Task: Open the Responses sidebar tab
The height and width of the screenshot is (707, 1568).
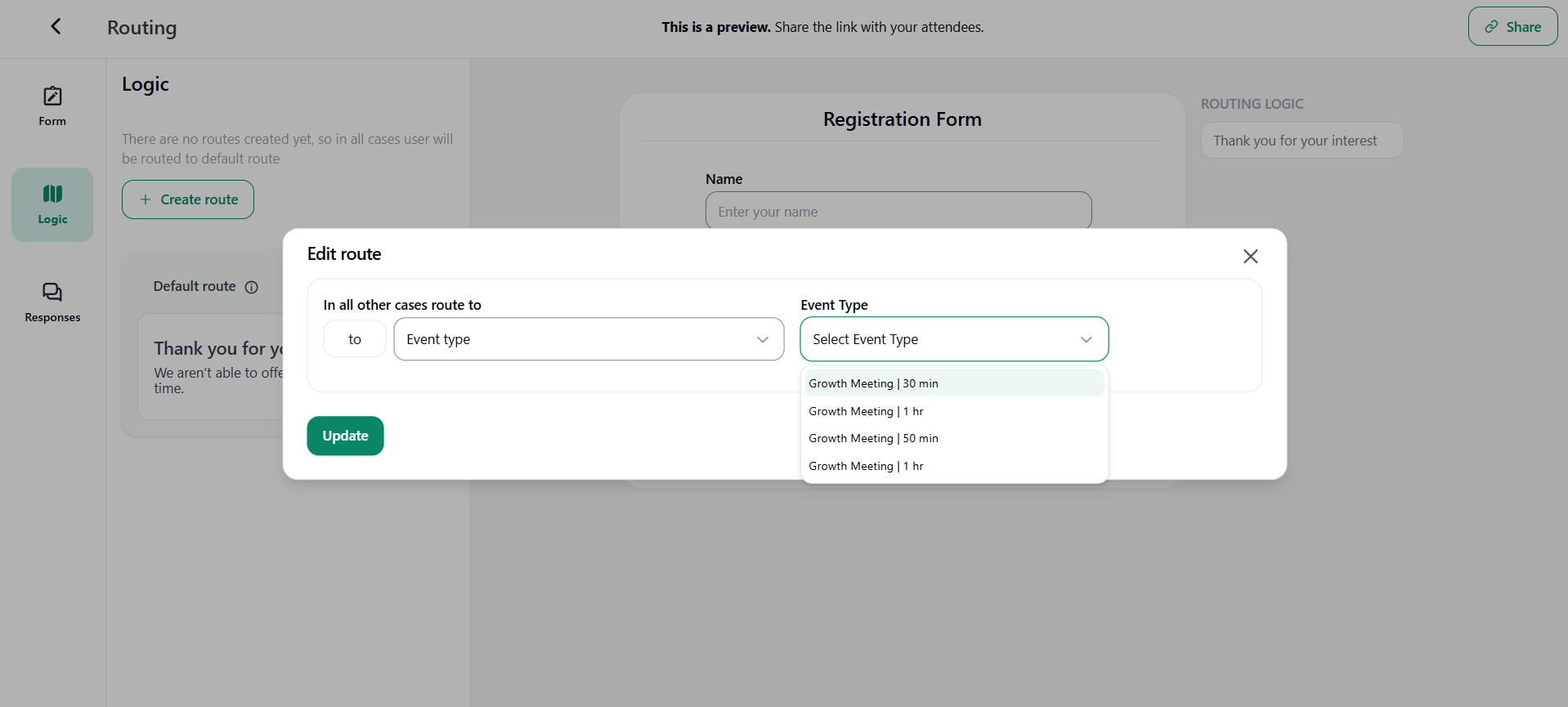Action: [52, 302]
